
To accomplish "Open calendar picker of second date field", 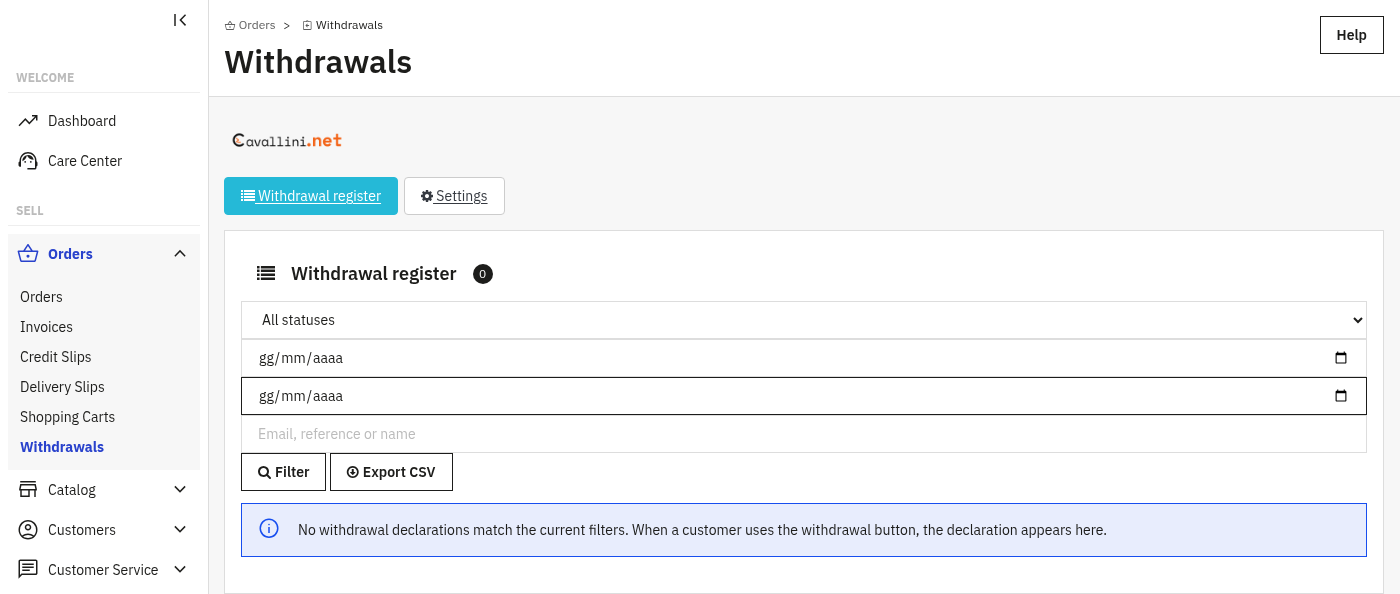I will pyautogui.click(x=1341, y=396).
